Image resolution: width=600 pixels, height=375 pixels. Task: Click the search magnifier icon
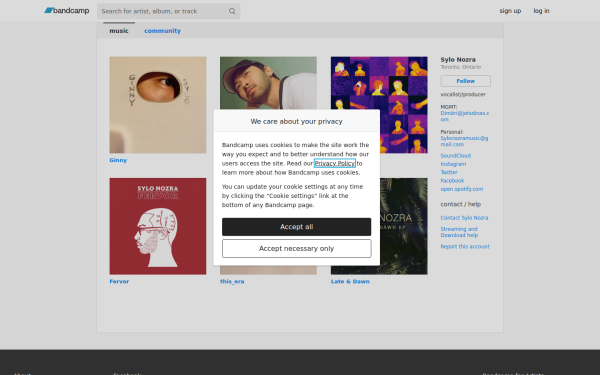(232, 11)
